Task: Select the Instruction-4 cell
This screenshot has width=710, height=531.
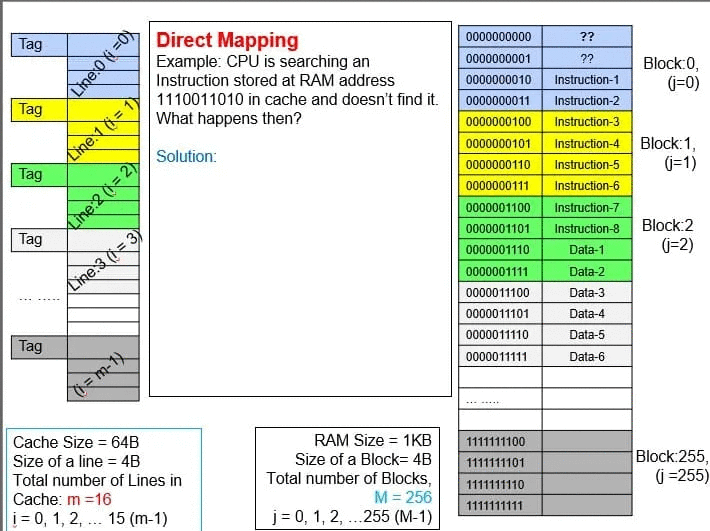Action: click(x=587, y=144)
